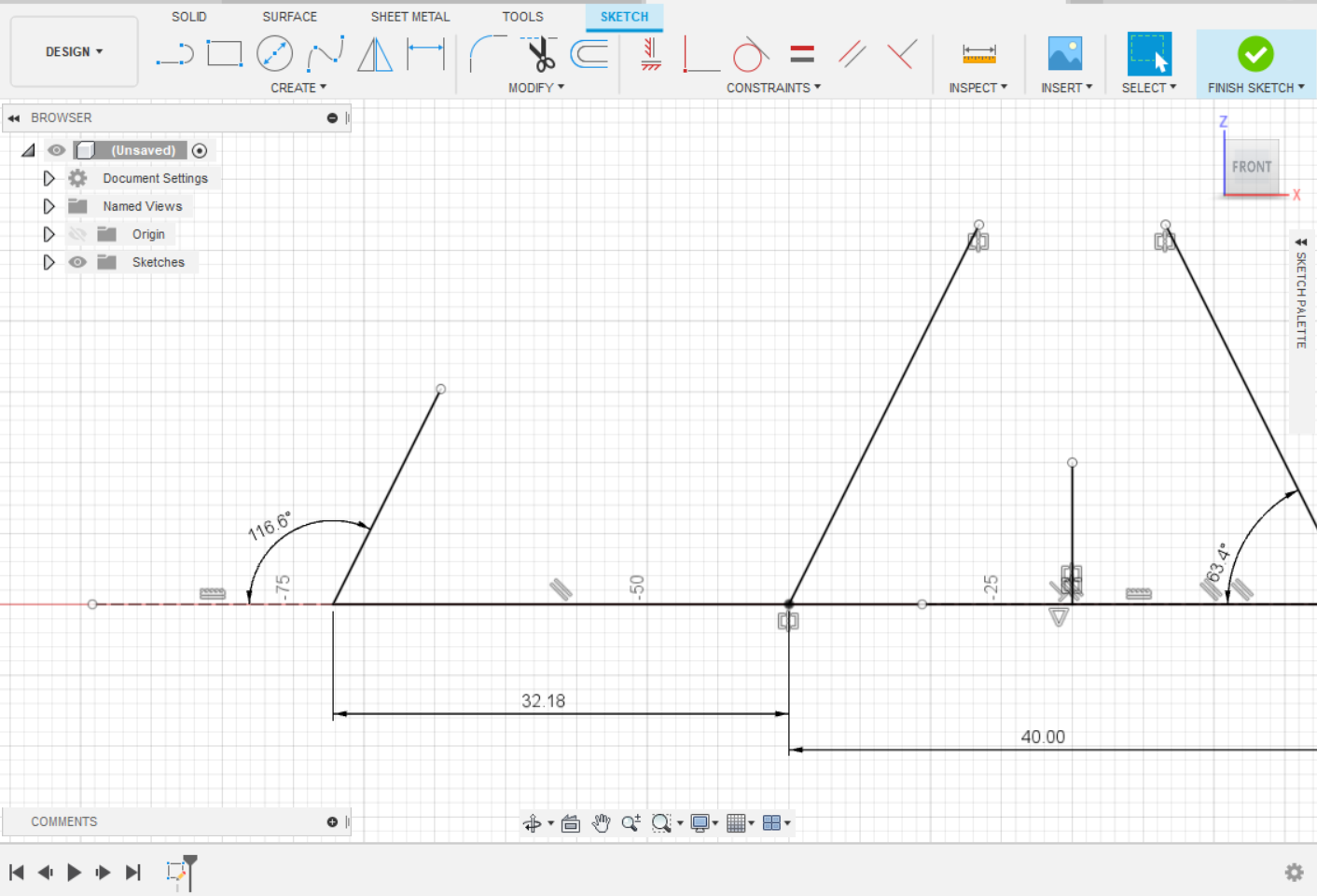Open the CREATE dropdown menu
The width and height of the screenshot is (1317, 896).
click(x=298, y=88)
